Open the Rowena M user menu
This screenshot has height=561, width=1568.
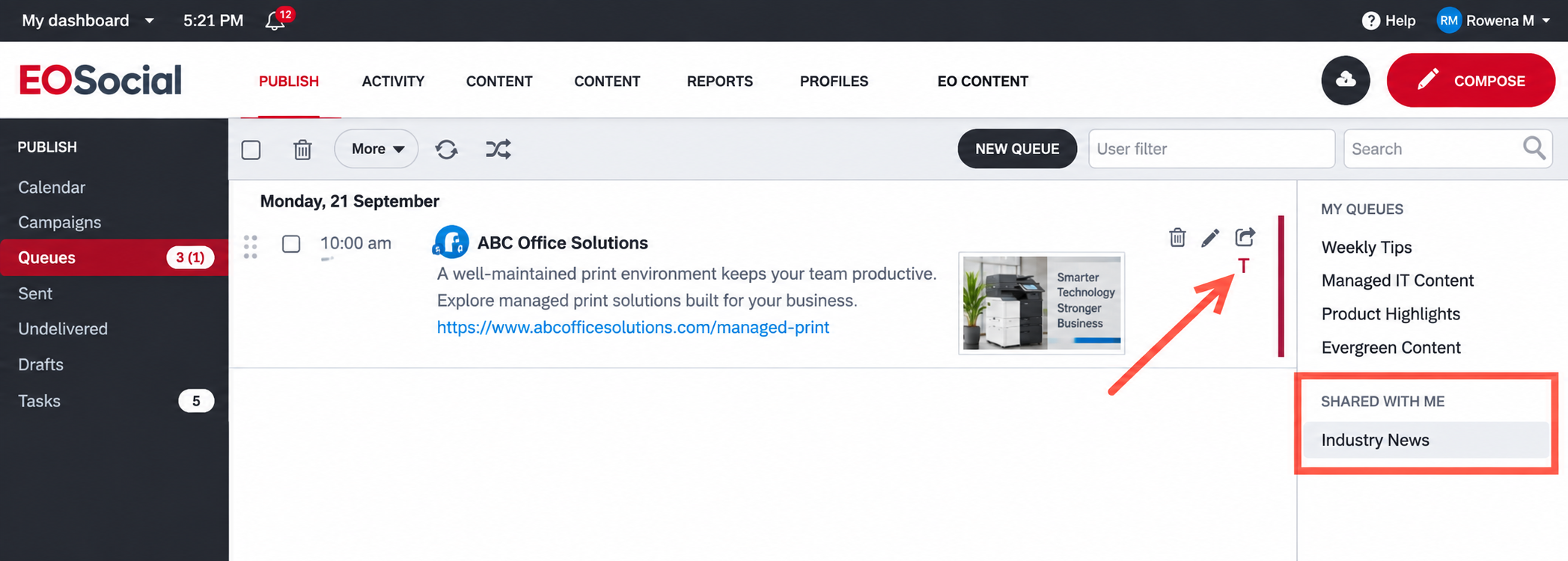[1493, 20]
